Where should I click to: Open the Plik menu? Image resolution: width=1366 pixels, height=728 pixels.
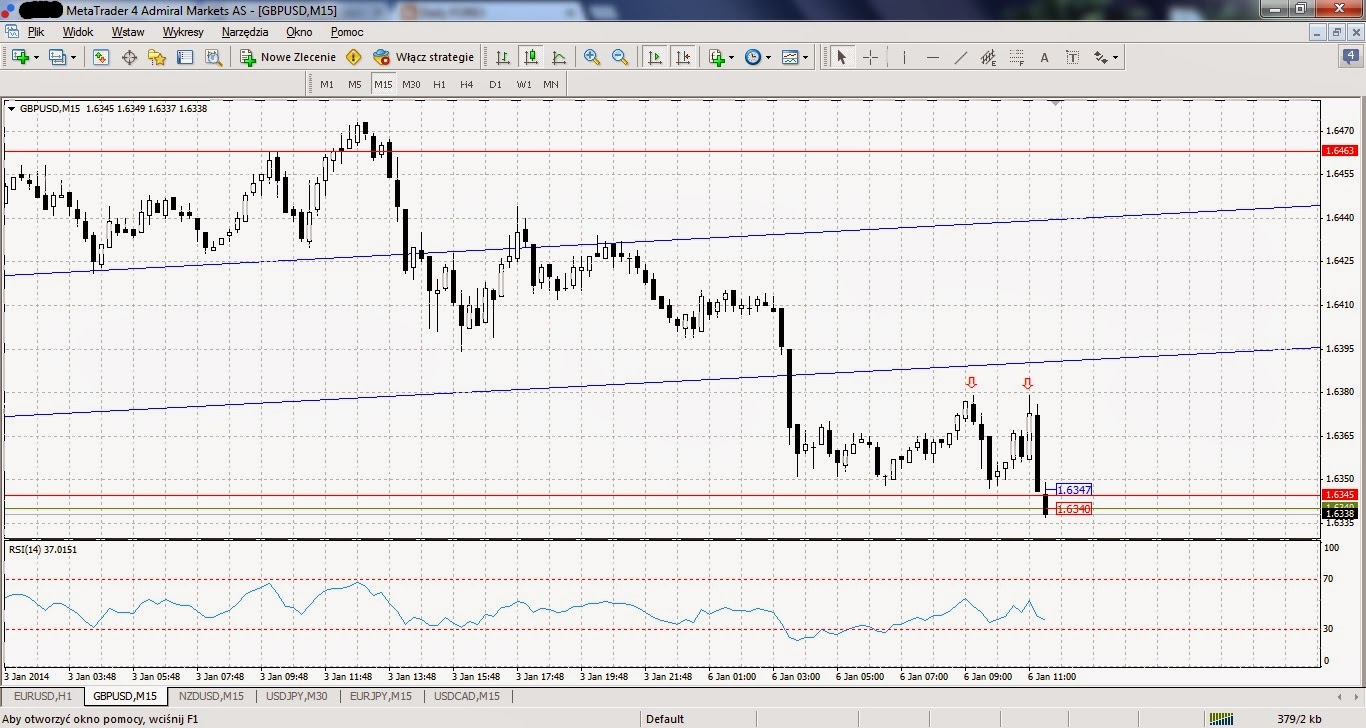(36, 32)
